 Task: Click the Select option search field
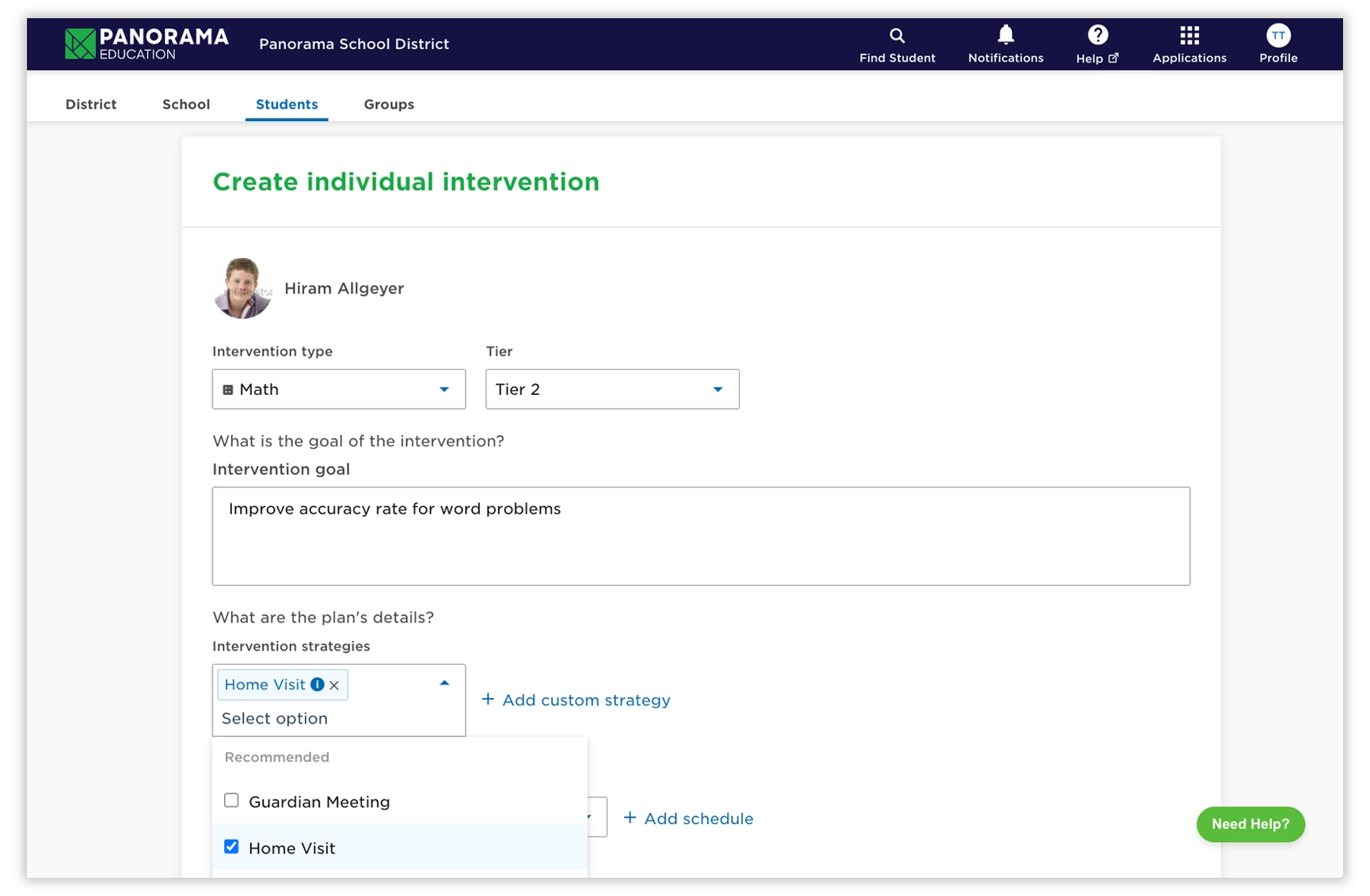pyautogui.click(x=338, y=719)
